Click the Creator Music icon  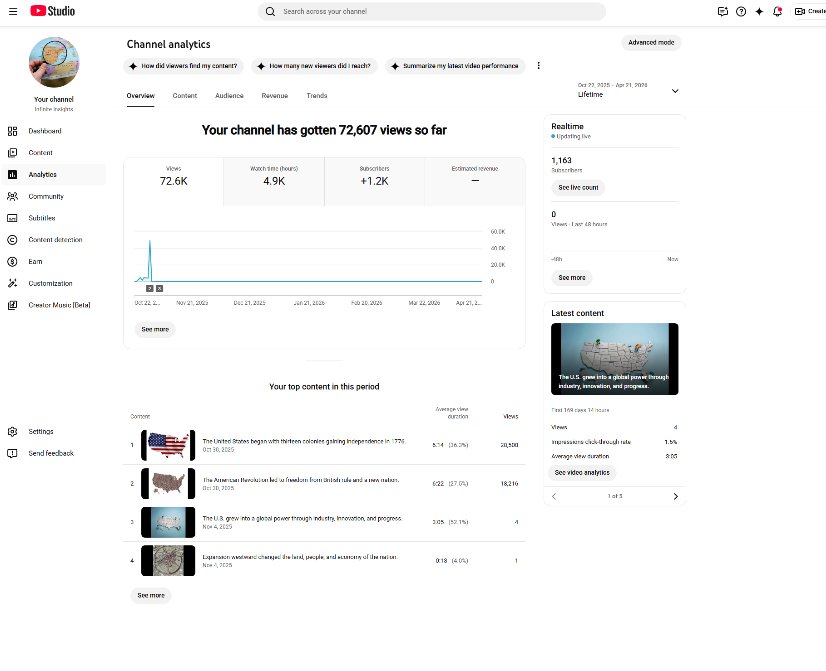coord(13,305)
